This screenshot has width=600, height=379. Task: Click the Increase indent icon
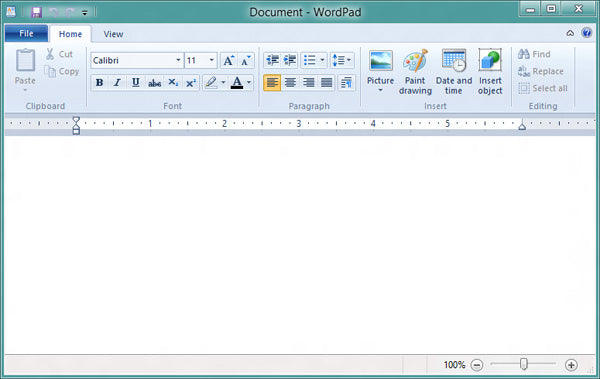click(x=290, y=60)
